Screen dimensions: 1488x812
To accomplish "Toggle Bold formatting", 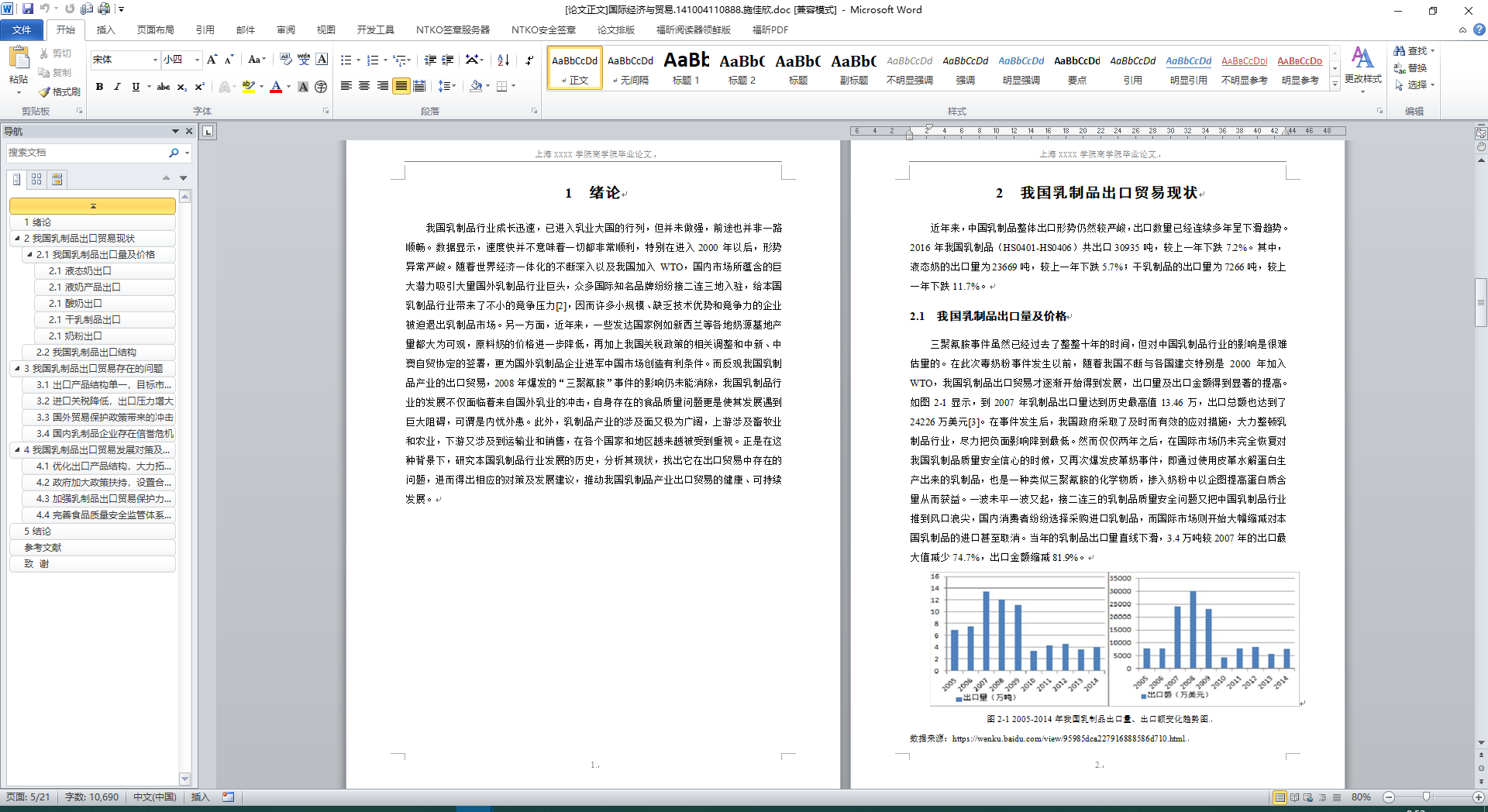I will 99,87.
